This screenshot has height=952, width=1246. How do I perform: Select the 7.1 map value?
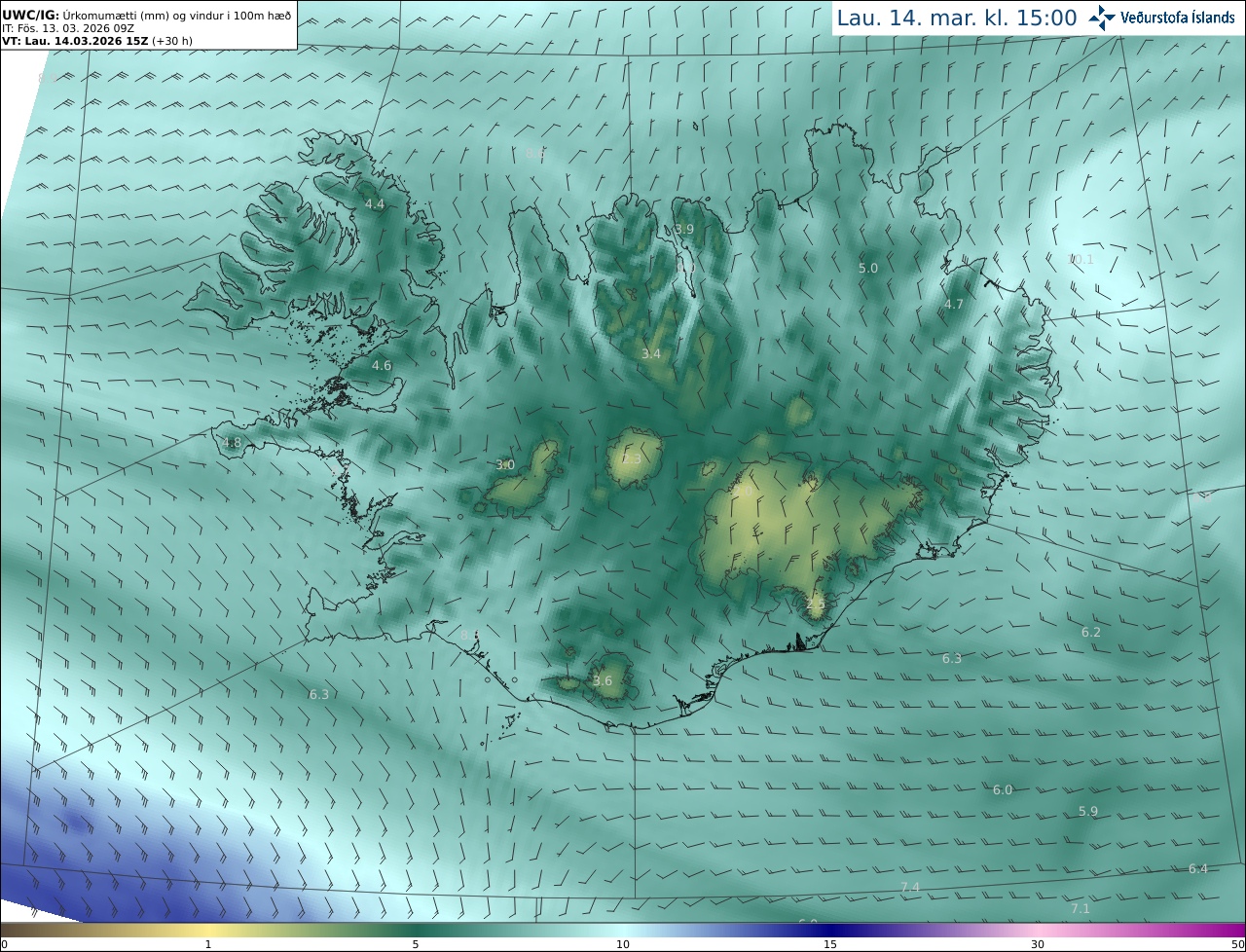[x=1081, y=908]
